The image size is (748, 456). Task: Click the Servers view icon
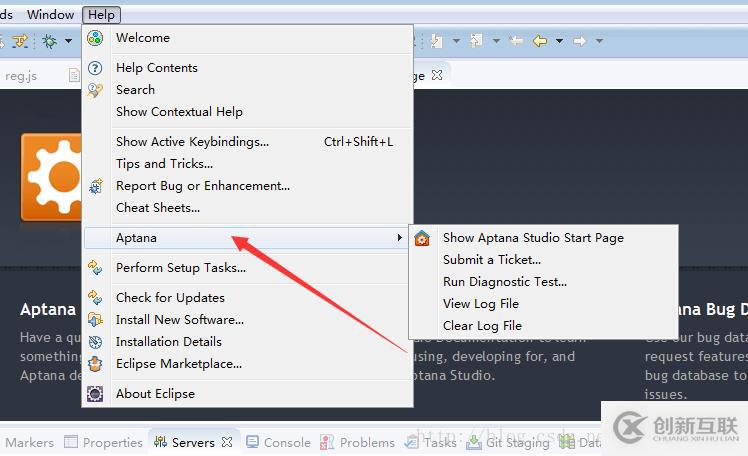pos(160,442)
